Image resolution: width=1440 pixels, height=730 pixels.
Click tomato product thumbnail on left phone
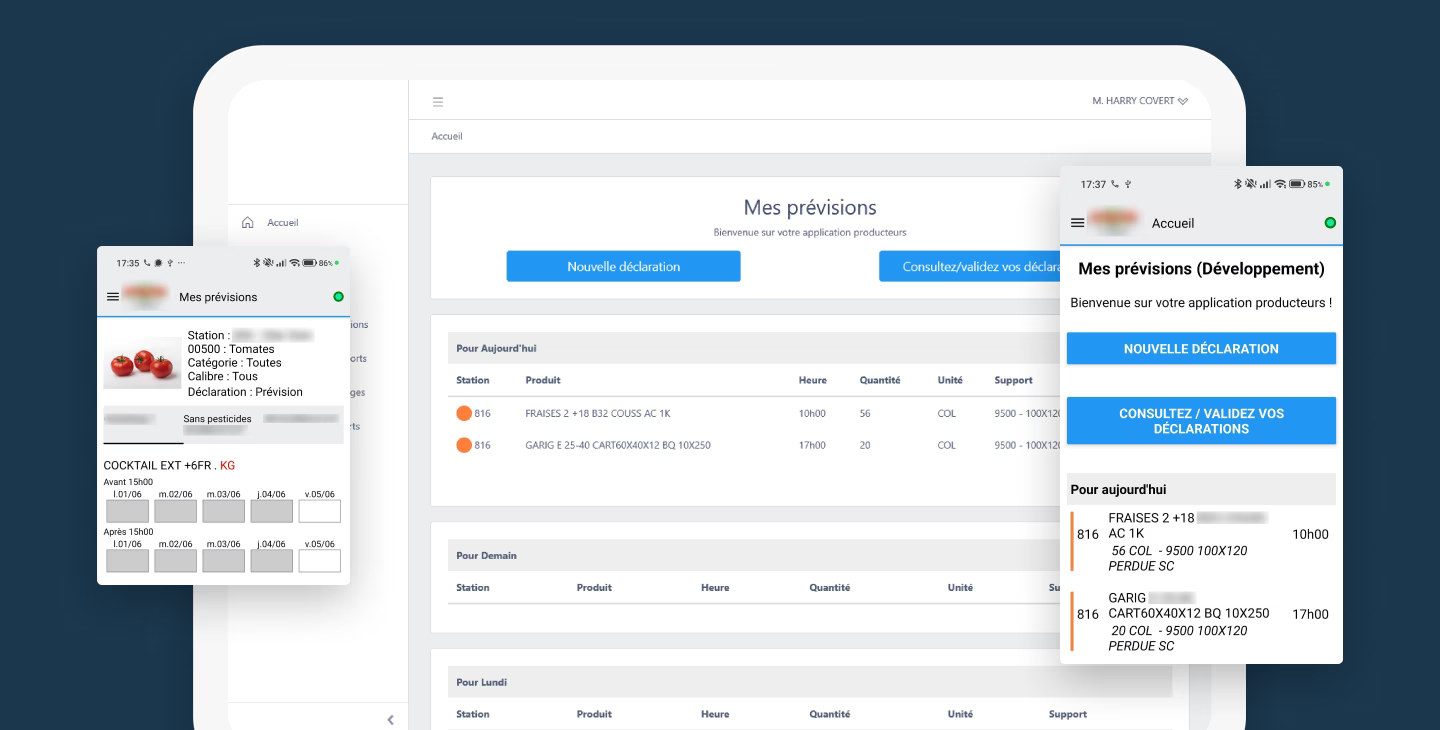point(142,362)
